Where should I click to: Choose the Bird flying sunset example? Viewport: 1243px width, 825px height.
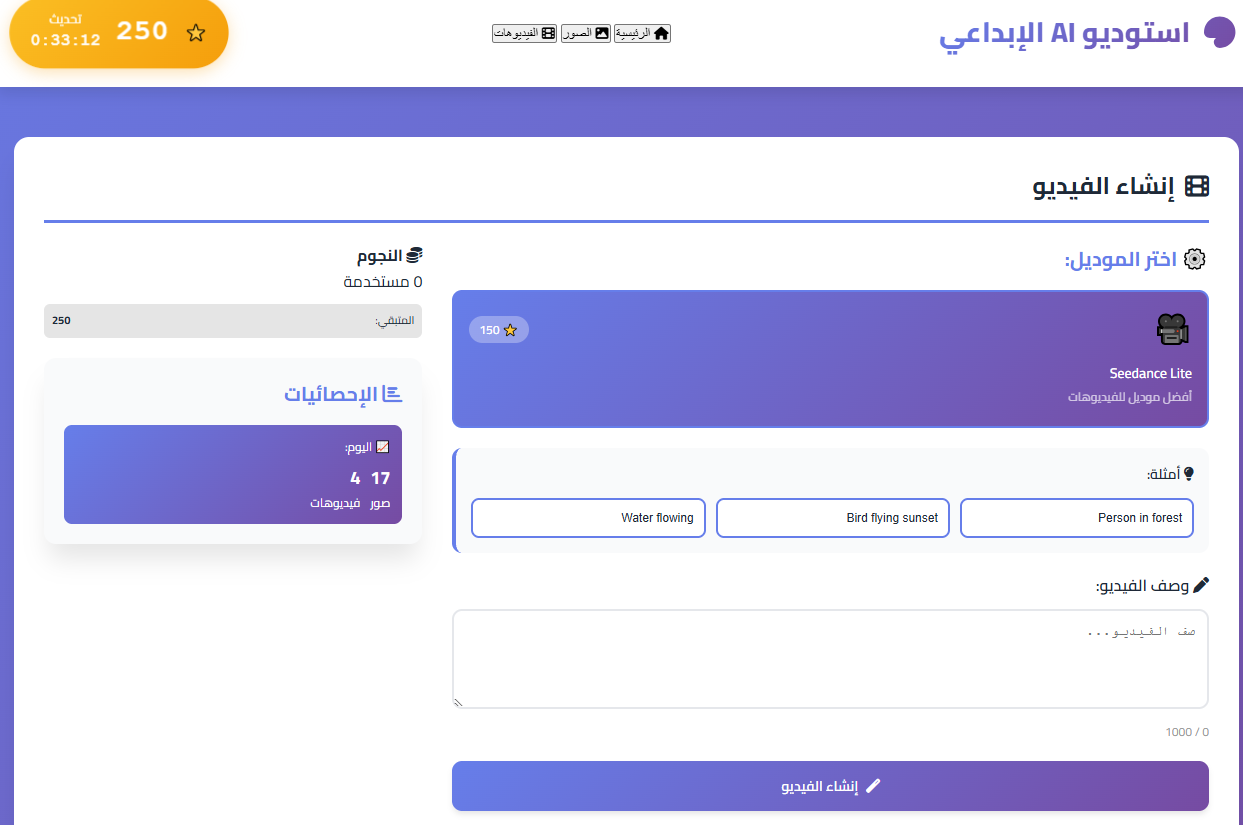[x=833, y=518]
